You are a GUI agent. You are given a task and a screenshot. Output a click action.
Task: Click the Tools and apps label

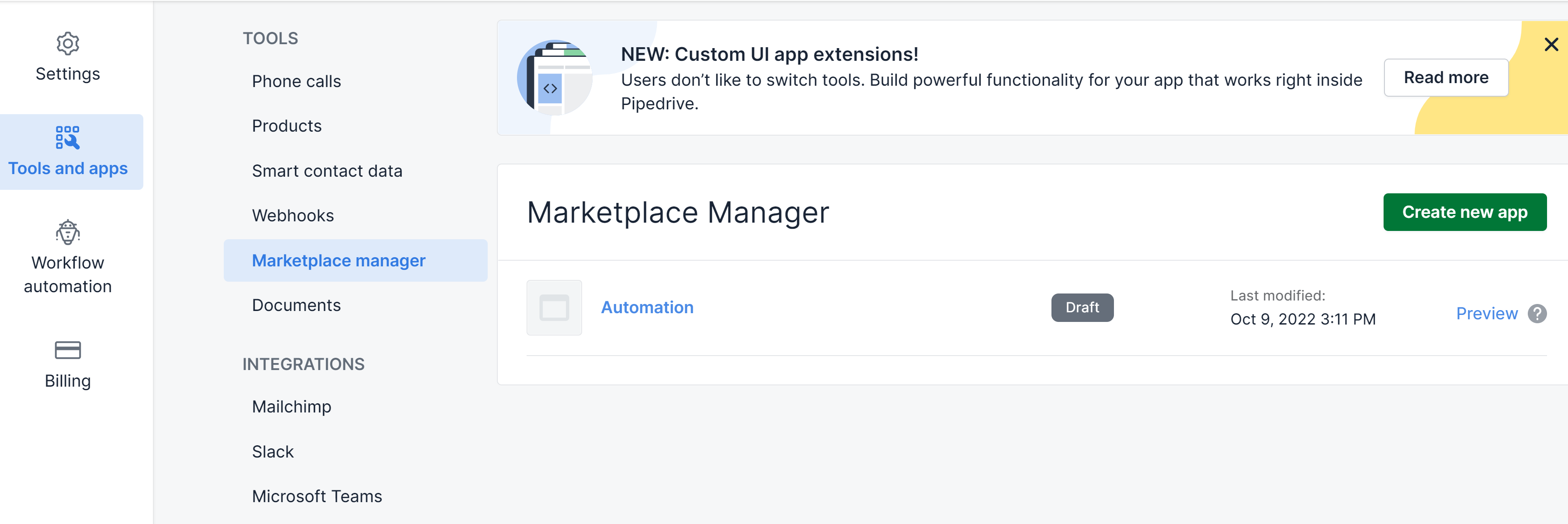[68, 168]
